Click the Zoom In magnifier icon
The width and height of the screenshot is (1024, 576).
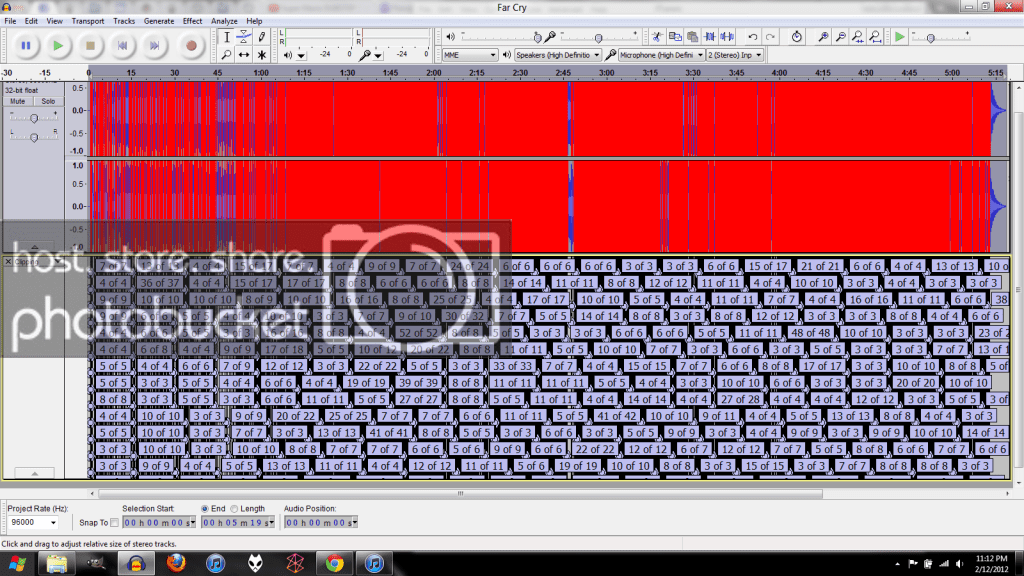click(x=823, y=37)
